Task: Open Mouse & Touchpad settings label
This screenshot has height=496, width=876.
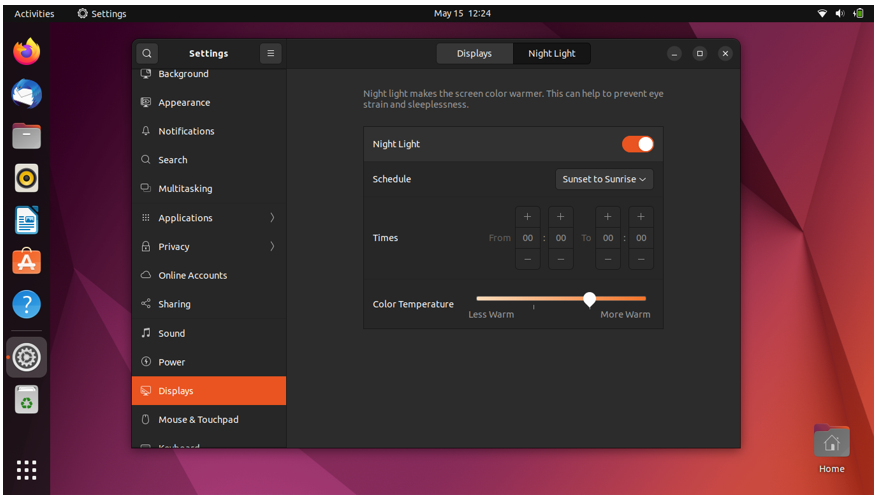Action: coord(198,419)
